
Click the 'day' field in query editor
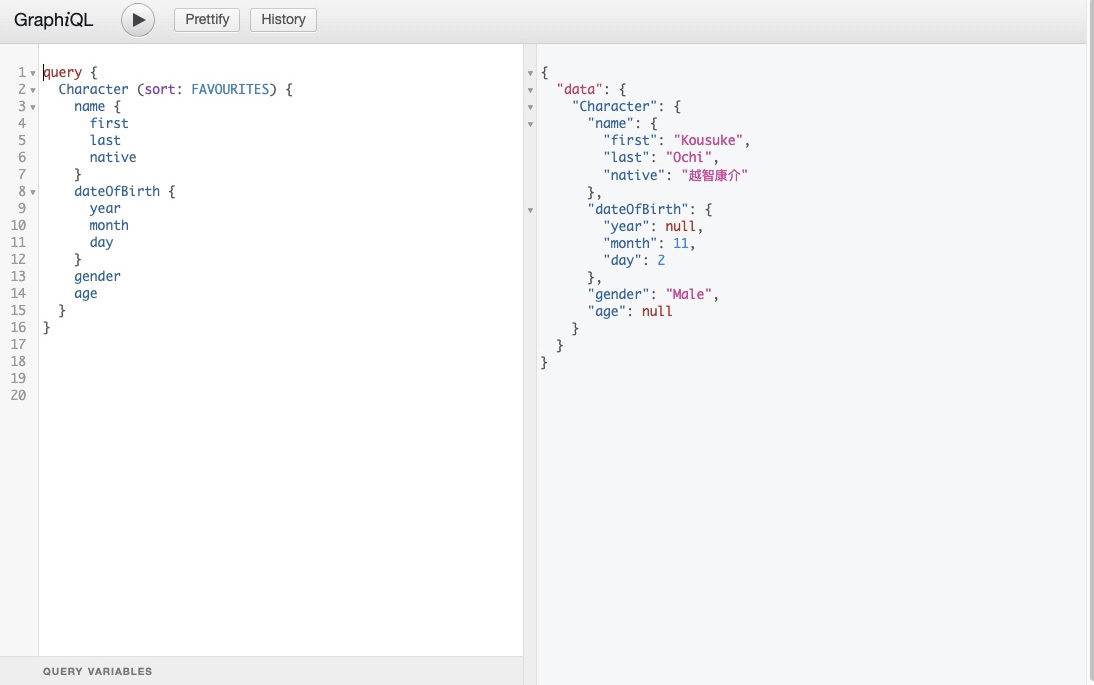click(101, 242)
